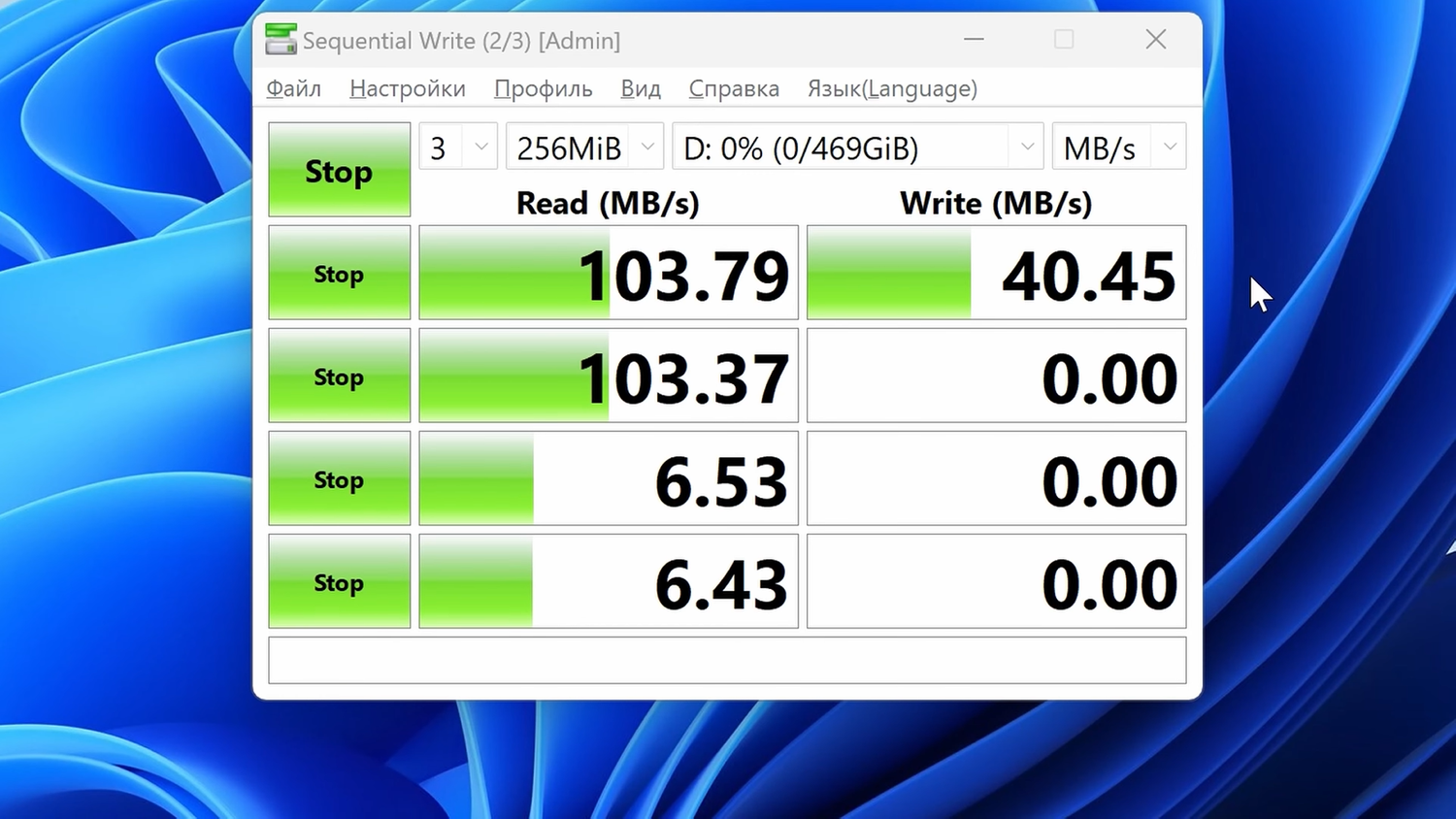Click the Write (MB/s) column header
Image resolution: width=1456 pixels, height=819 pixels.
pyautogui.click(x=996, y=203)
